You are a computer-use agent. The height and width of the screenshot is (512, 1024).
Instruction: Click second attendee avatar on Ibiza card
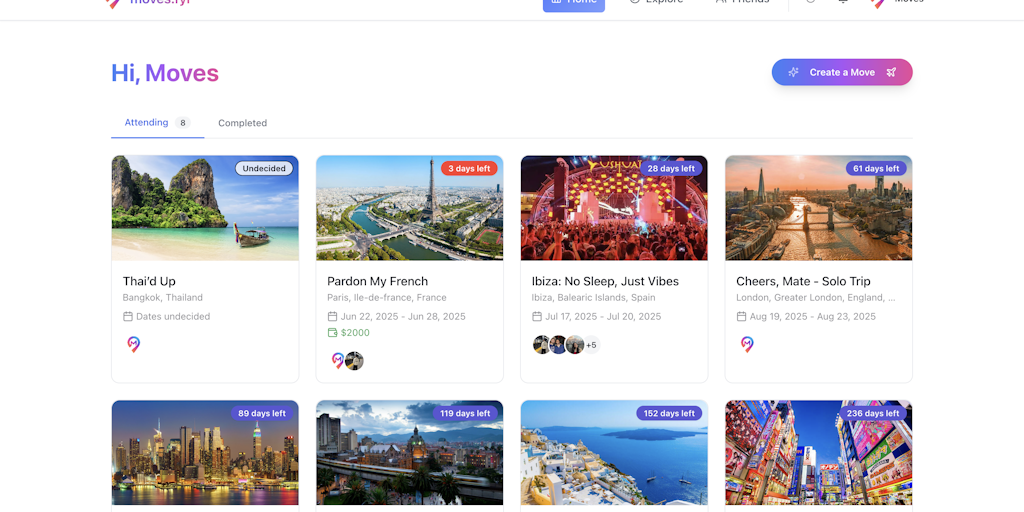[x=558, y=345]
